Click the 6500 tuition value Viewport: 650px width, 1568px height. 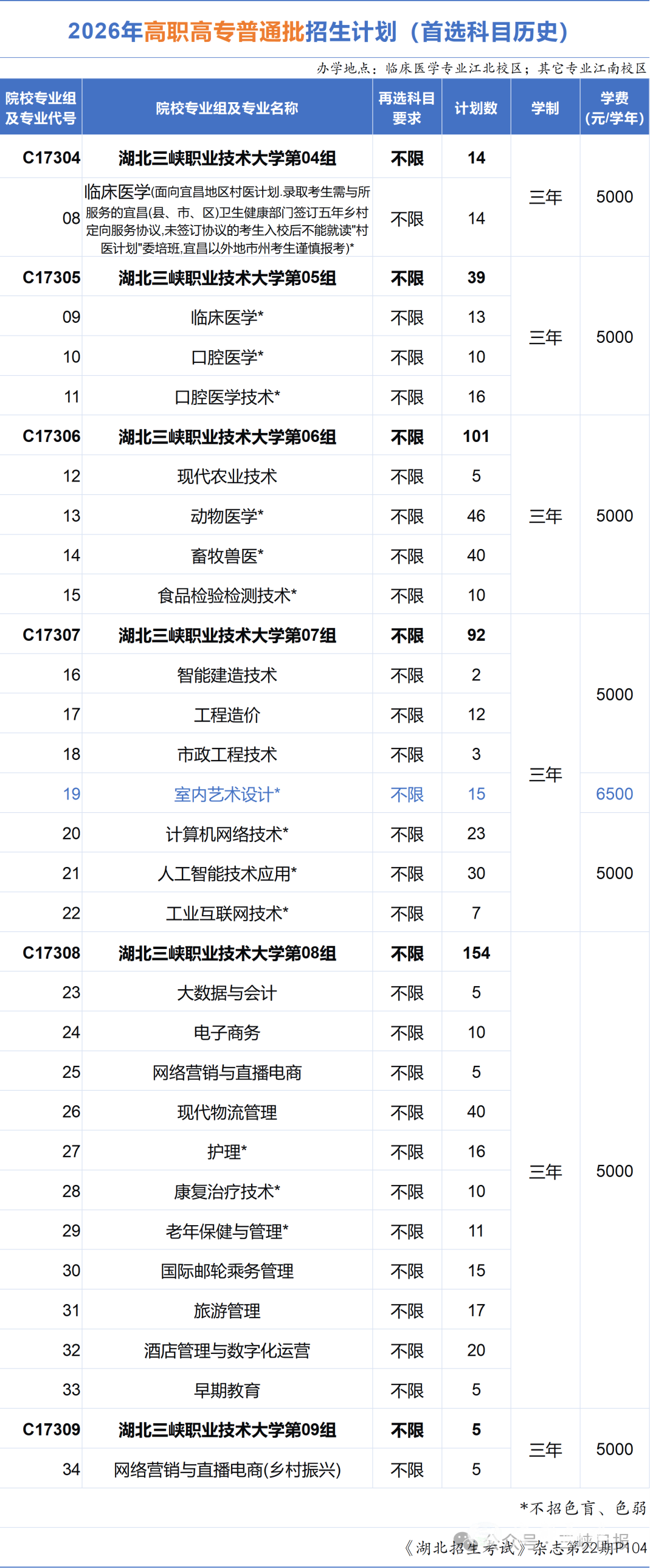tap(614, 794)
